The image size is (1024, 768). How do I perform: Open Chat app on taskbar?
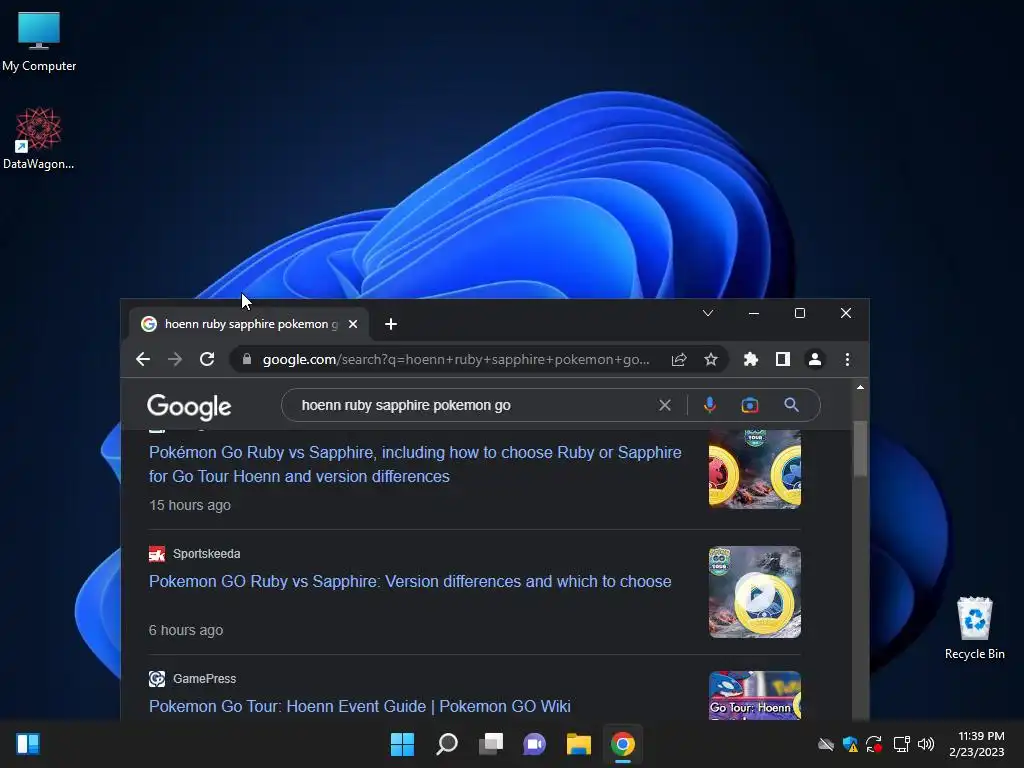[x=534, y=744]
